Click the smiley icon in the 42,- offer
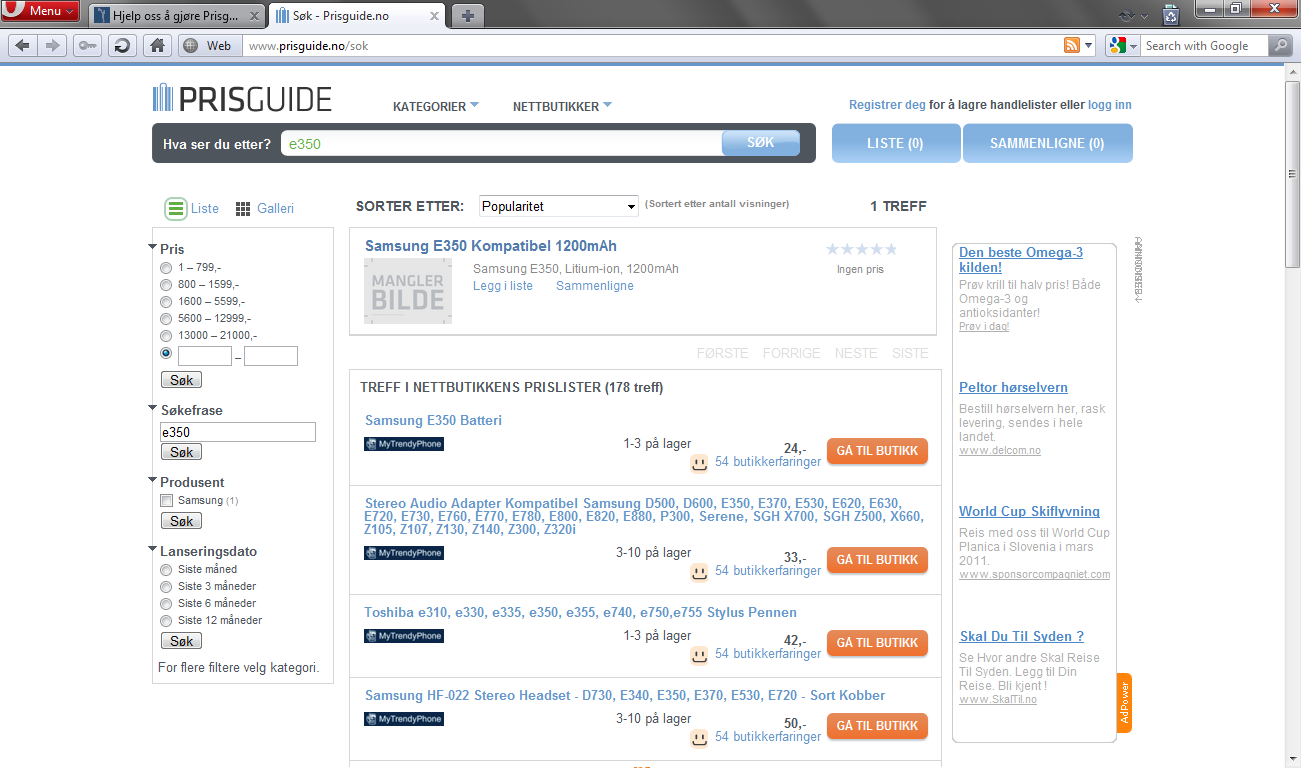Screen dimensions: 1301x768 pyautogui.click(x=699, y=655)
